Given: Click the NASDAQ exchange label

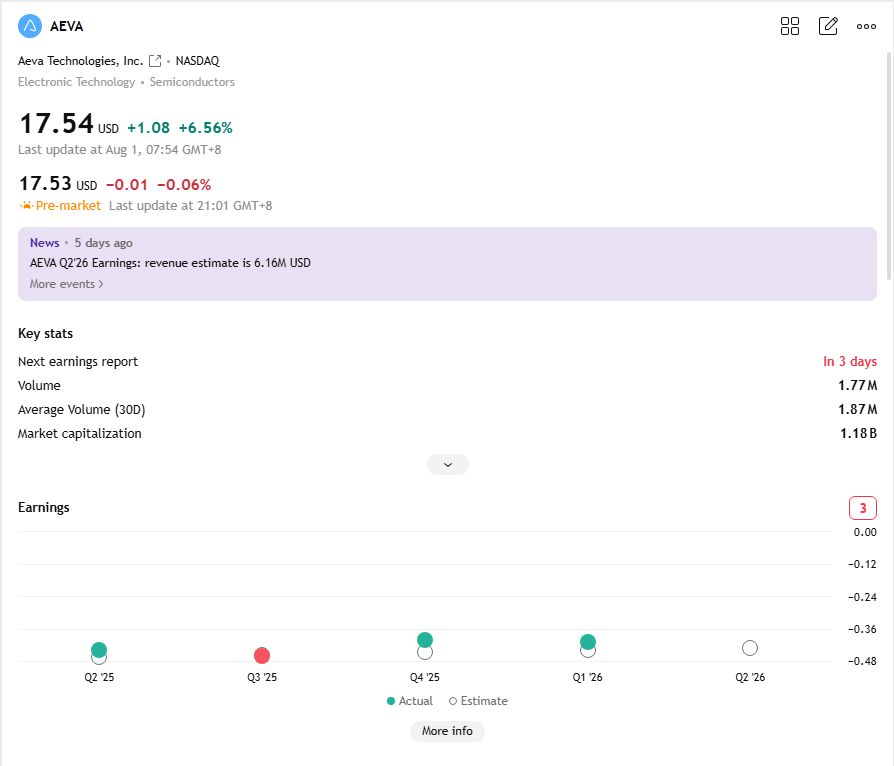Looking at the screenshot, I should (197, 61).
